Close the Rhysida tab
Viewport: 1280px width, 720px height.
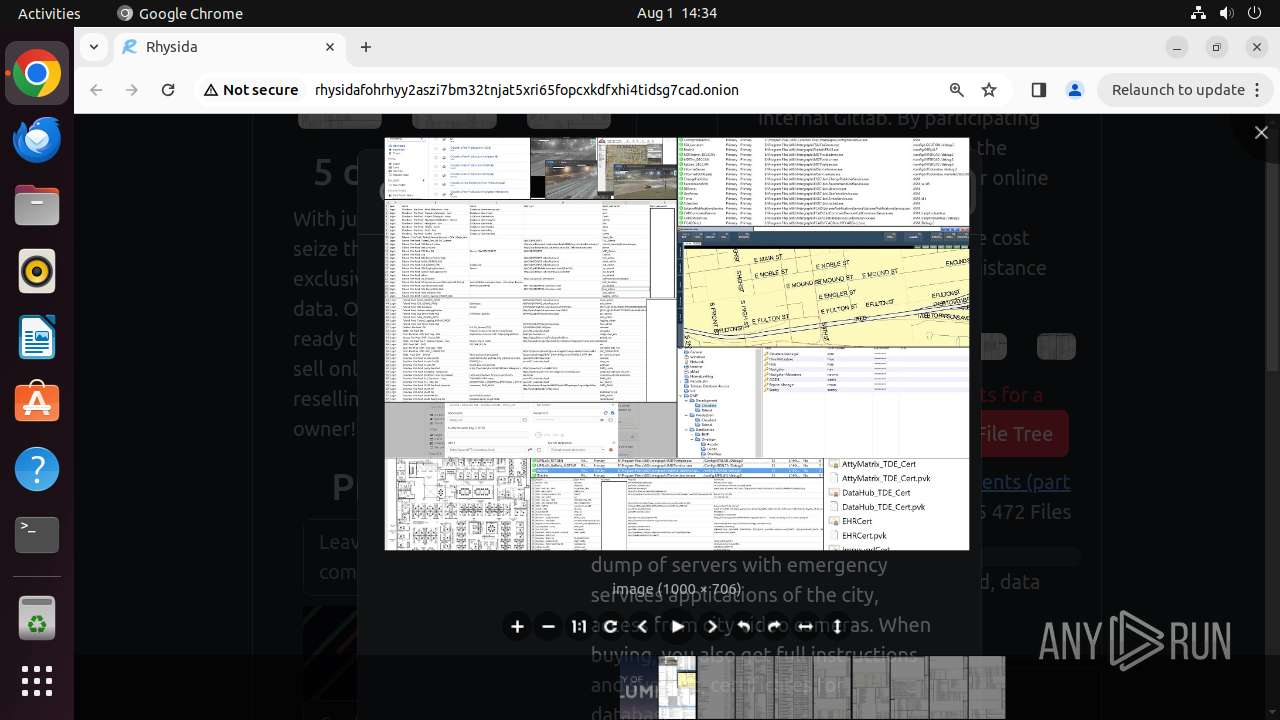(330, 47)
